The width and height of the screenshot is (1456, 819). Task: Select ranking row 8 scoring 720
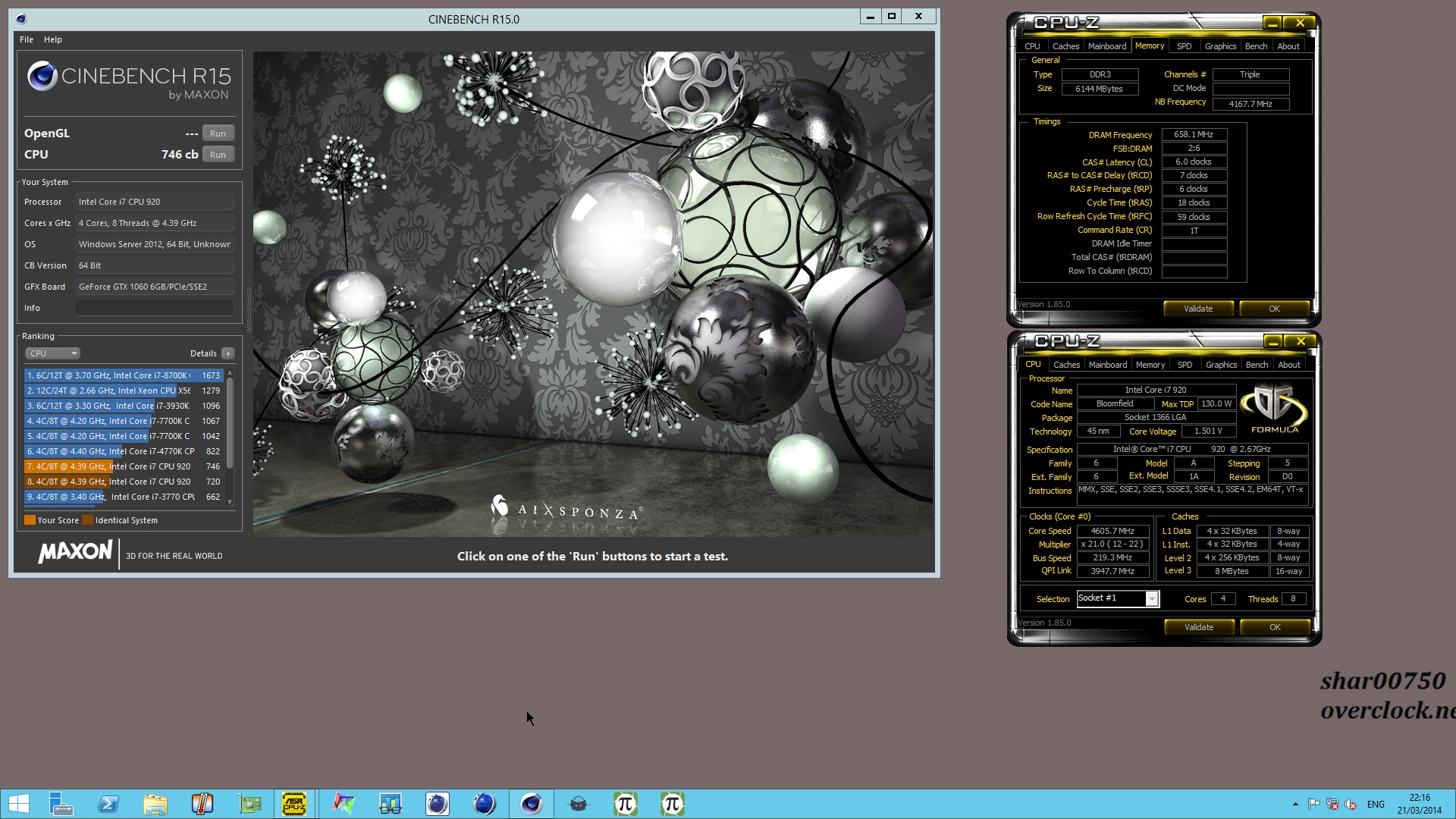[124, 482]
